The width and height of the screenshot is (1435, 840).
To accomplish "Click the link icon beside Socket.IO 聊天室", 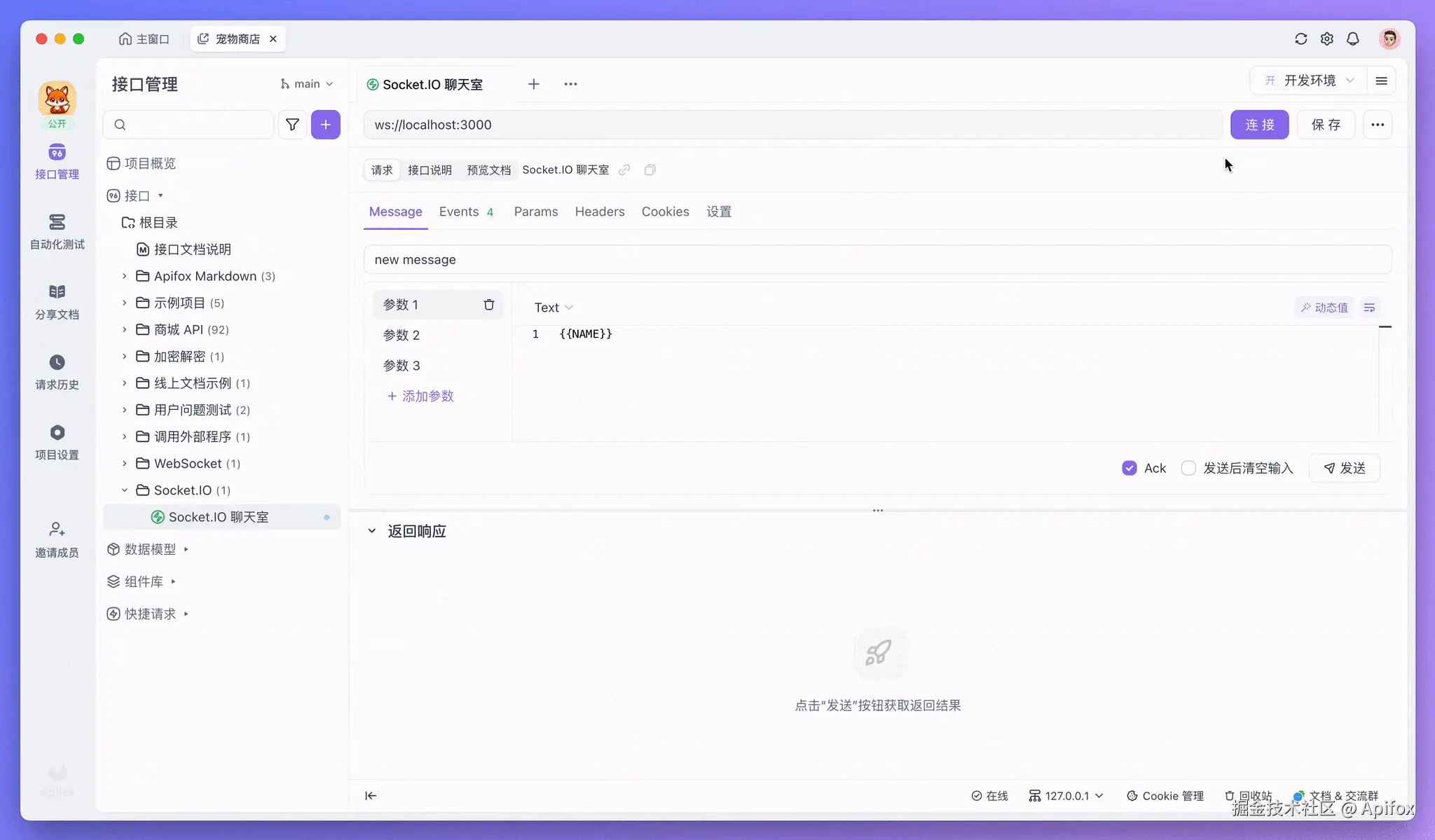I will [624, 170].
